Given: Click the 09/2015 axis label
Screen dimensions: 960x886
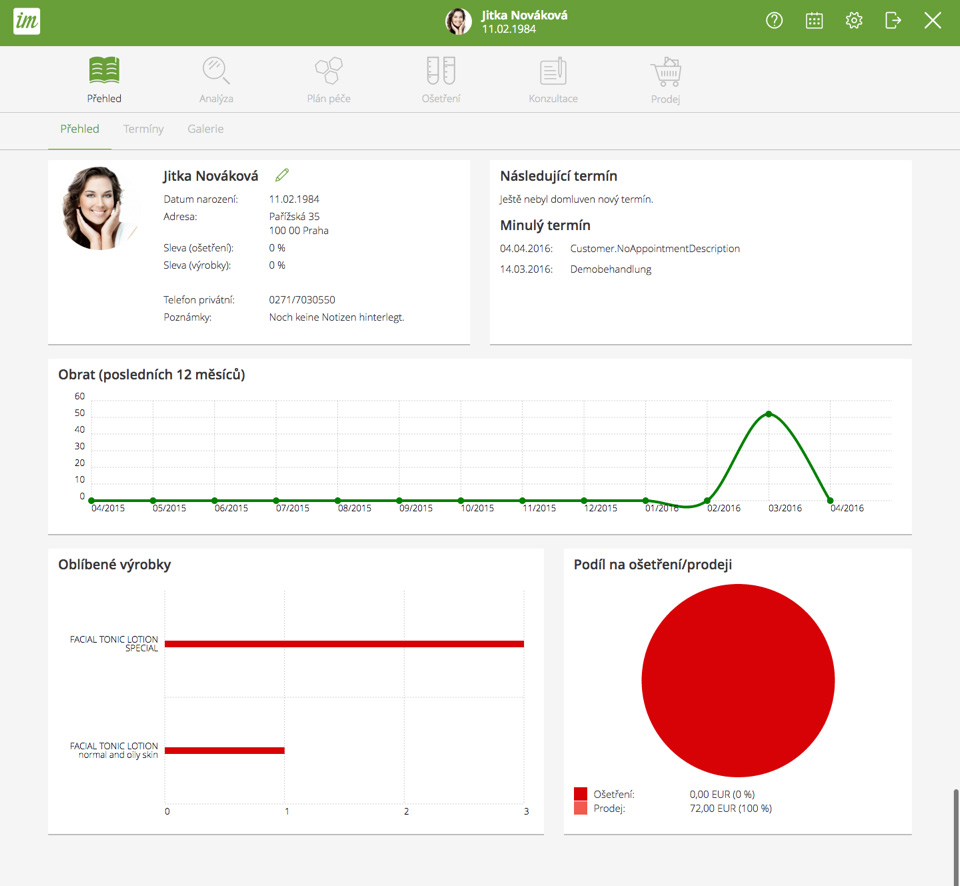Looking at the screenshot, I should 416,508.
